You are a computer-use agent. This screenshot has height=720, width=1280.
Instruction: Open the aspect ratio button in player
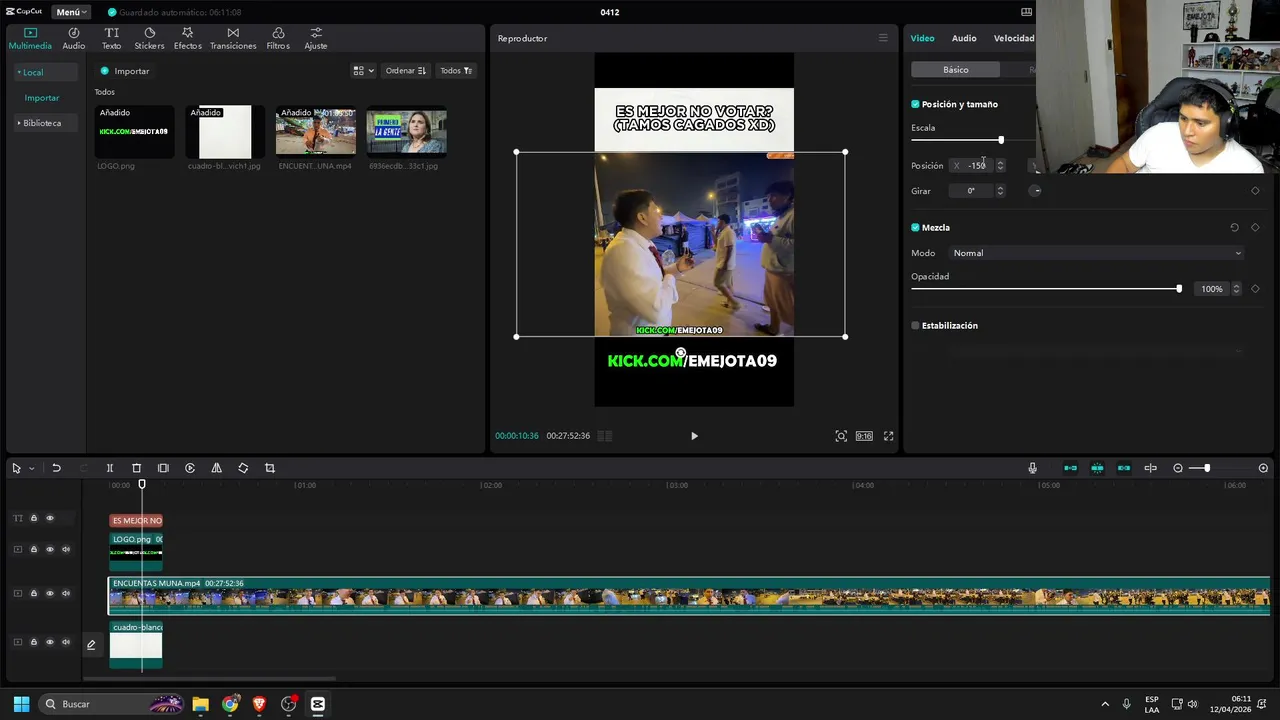click(864, 436)
